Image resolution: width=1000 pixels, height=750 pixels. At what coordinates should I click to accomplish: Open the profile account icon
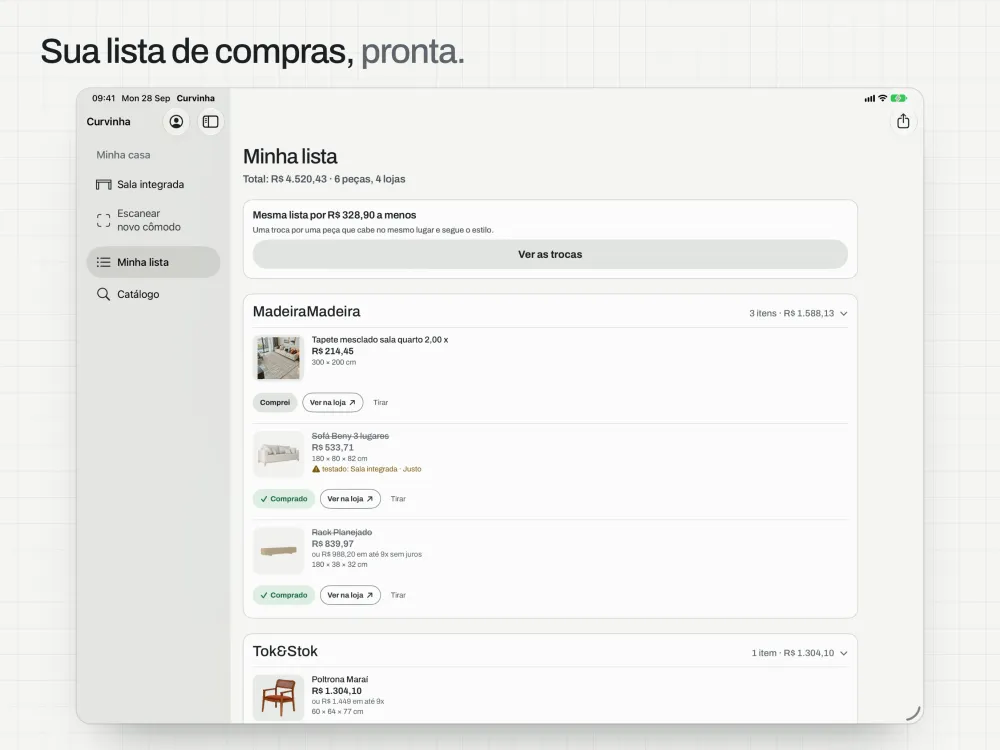tap(176, 121)
